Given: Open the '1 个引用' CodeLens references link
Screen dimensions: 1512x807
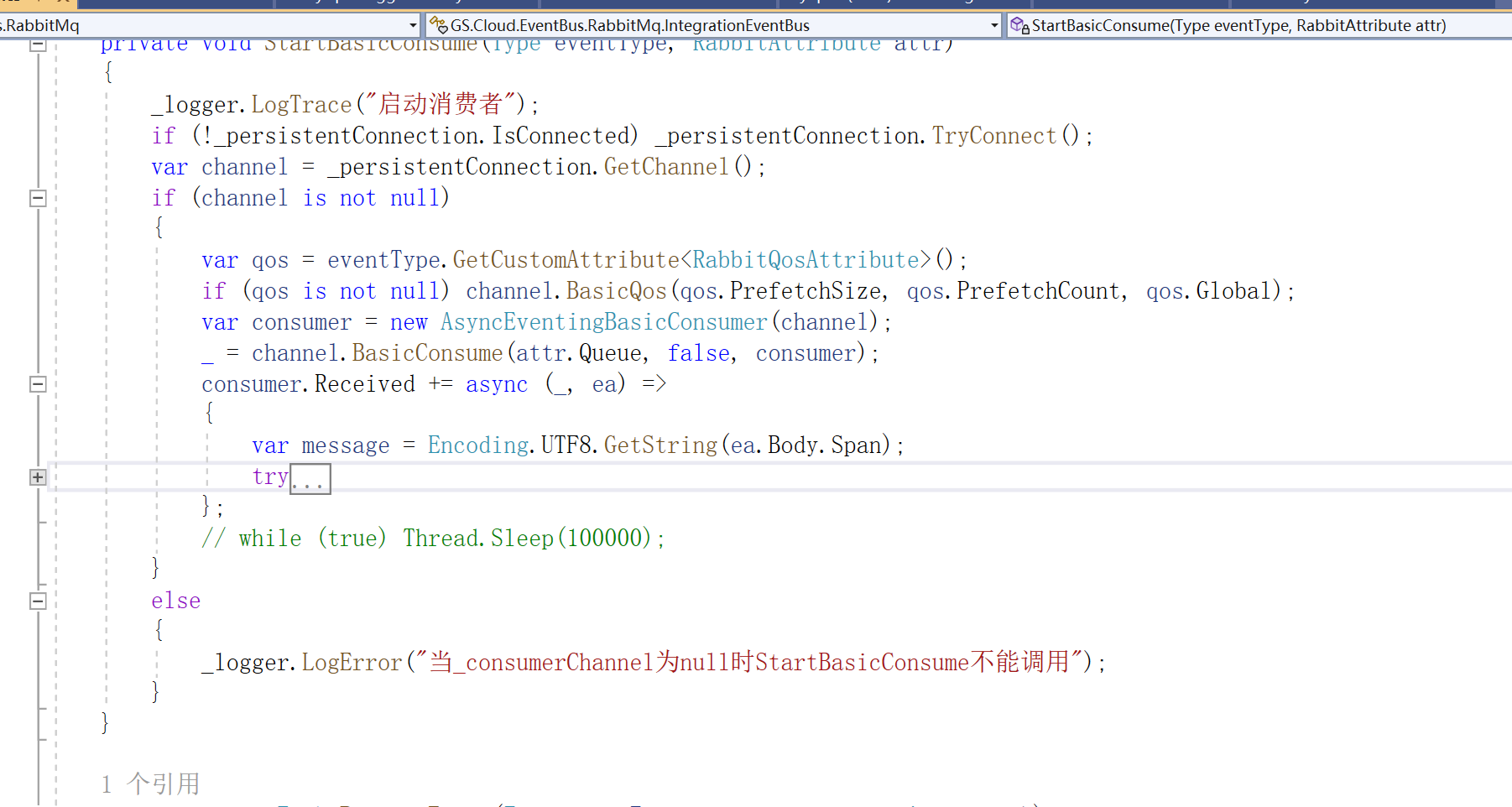Looking at the screenshot, I should pos(149,784).
